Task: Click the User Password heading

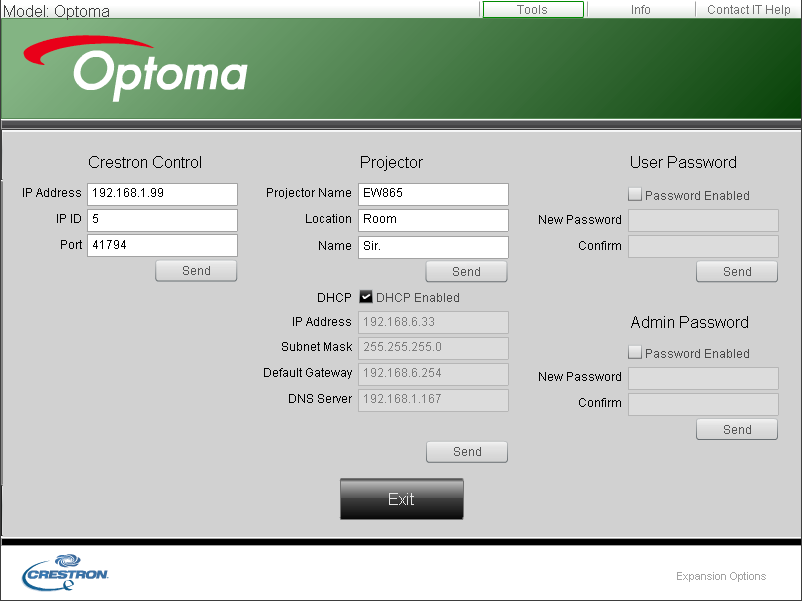Action: point(683,162)
